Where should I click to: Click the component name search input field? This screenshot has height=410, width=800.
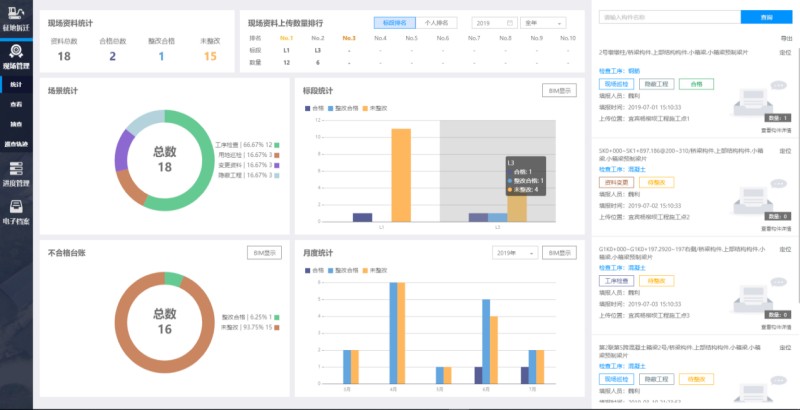pyautogui.click(x=667, y=17)
